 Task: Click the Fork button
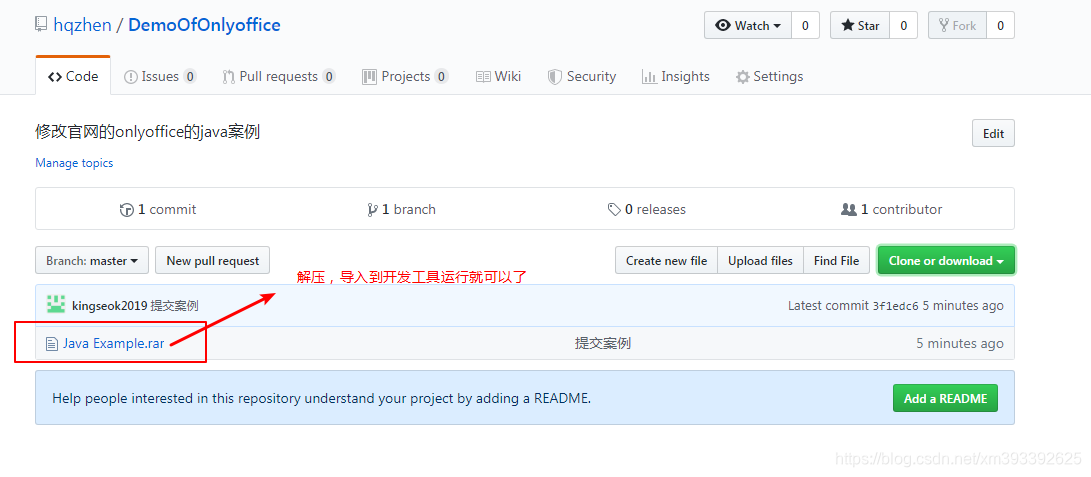(957, 26)
